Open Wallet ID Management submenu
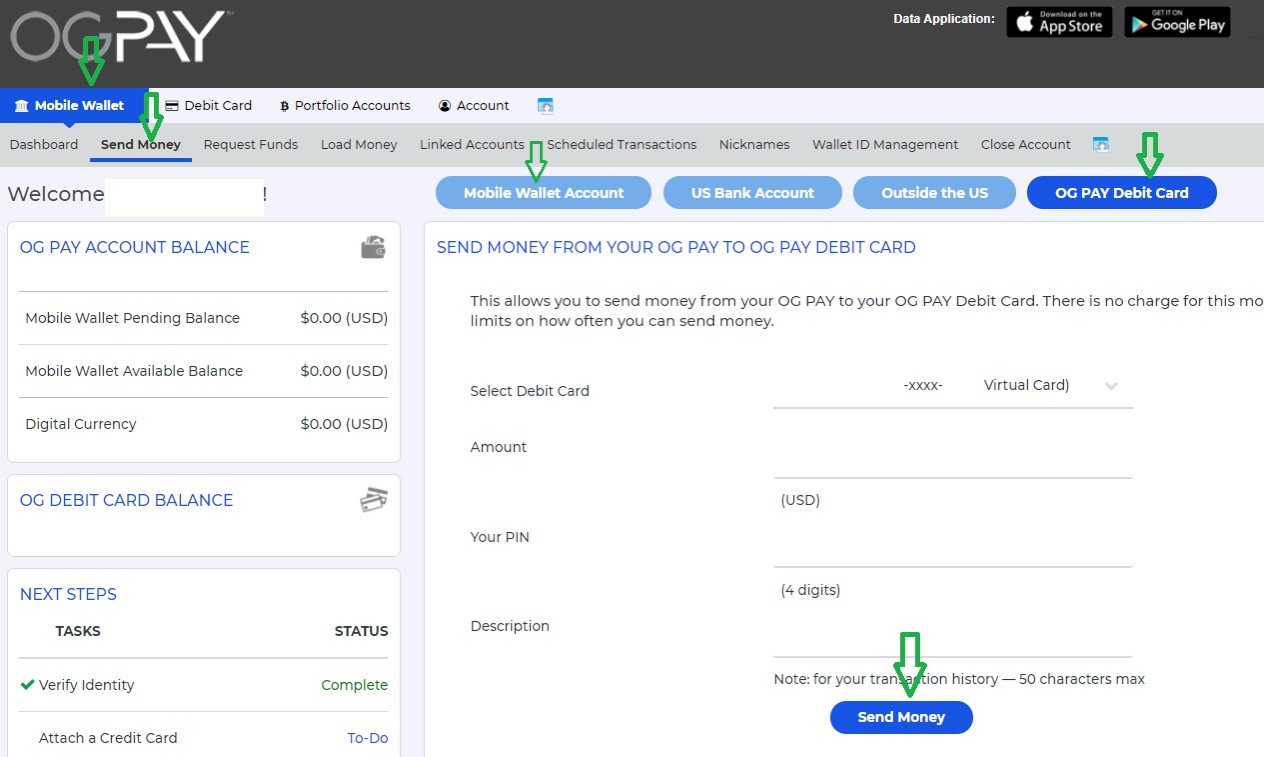 [885, 144]
